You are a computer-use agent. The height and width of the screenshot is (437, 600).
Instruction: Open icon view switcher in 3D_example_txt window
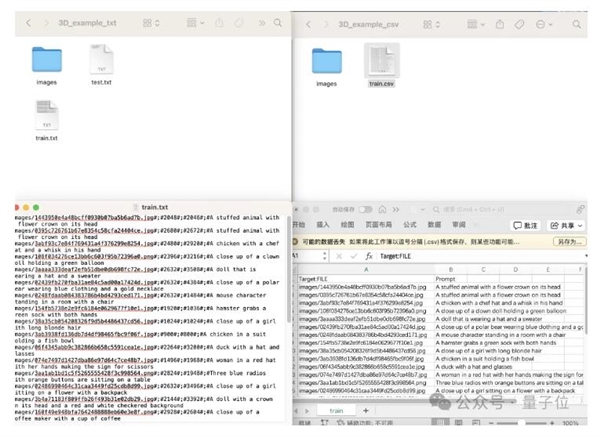click(x=151, y=23)
